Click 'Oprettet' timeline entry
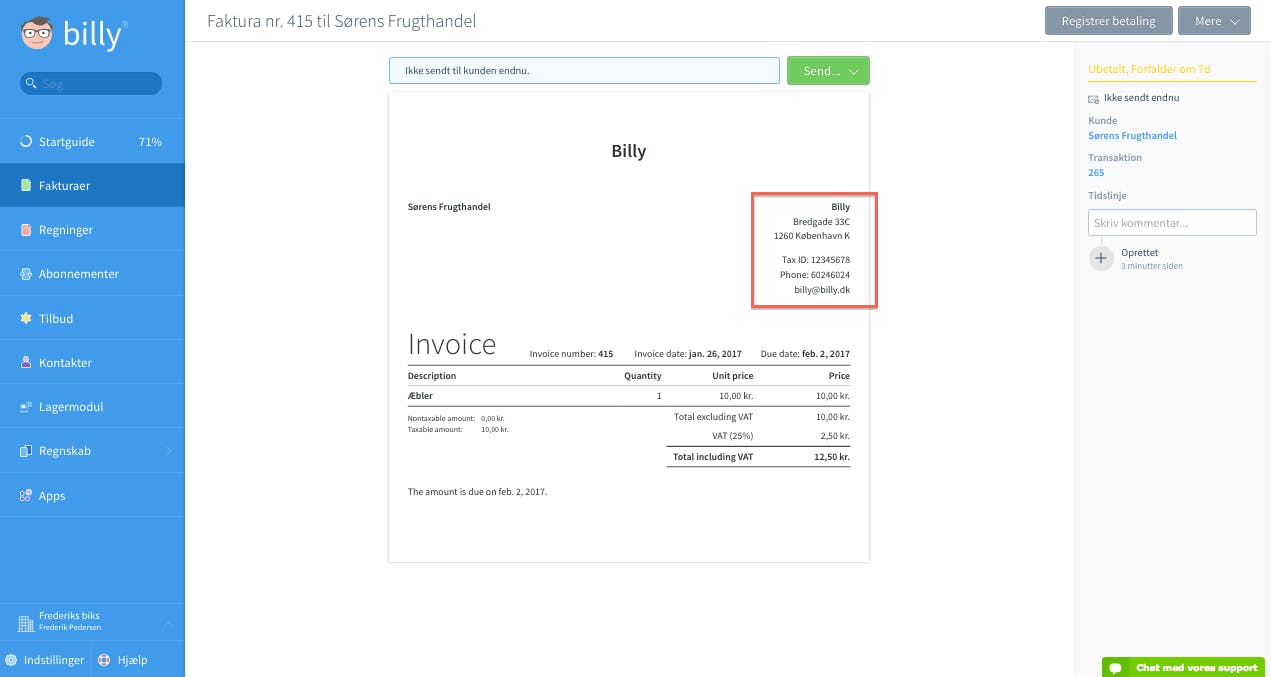This screenshot has width=1271, height=677. [x=1139, y=253]
